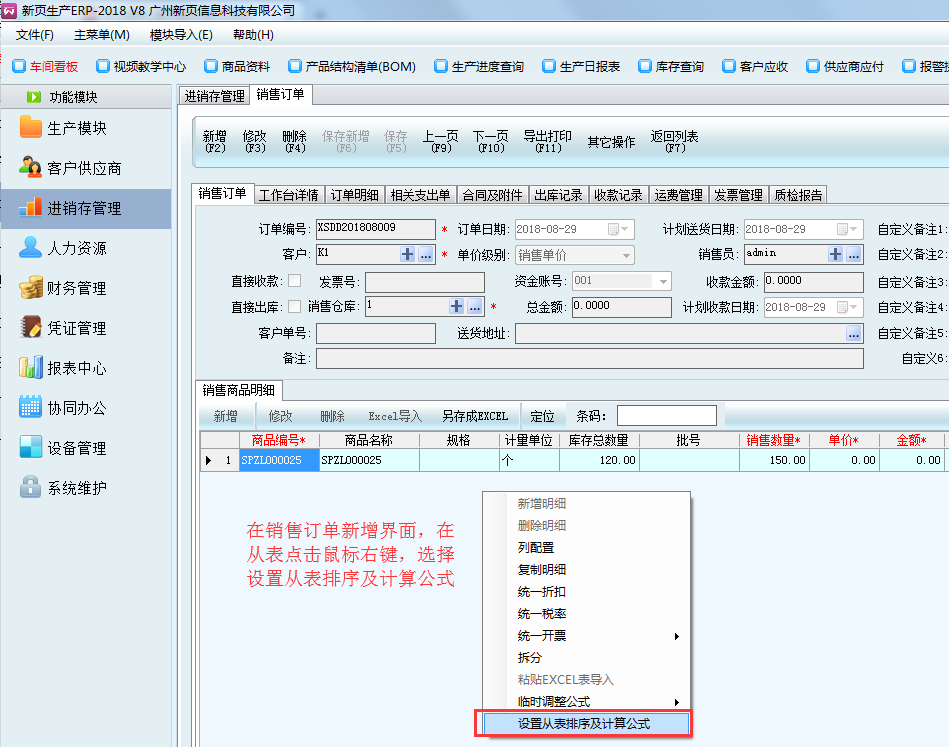Select 设置从表排序及计算公式 menu entry
This screenshot has height=747, width=949.
tap(584, 723)
